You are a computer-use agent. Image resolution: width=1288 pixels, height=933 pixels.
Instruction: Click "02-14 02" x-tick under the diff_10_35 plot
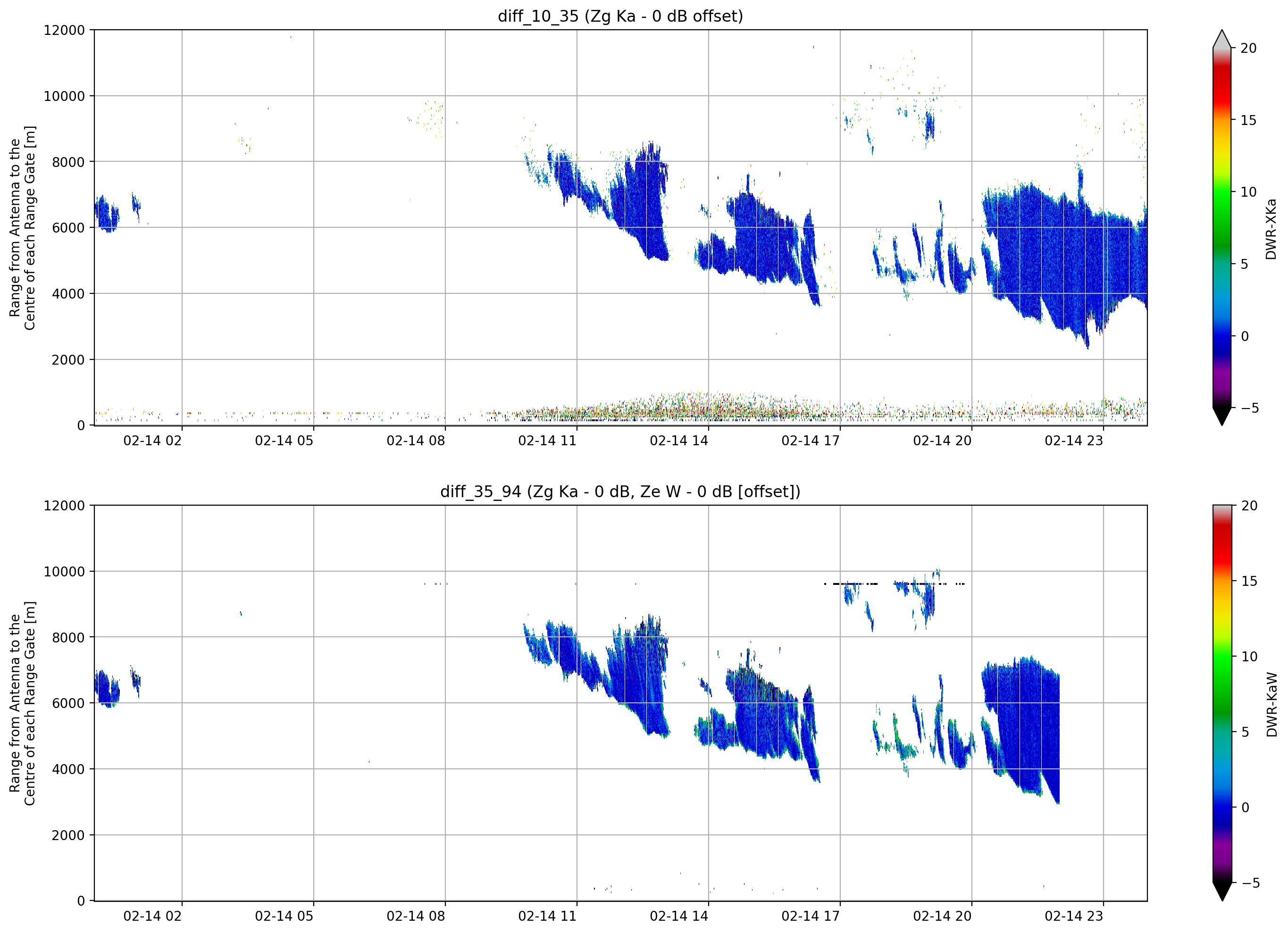tap(152, 441)
